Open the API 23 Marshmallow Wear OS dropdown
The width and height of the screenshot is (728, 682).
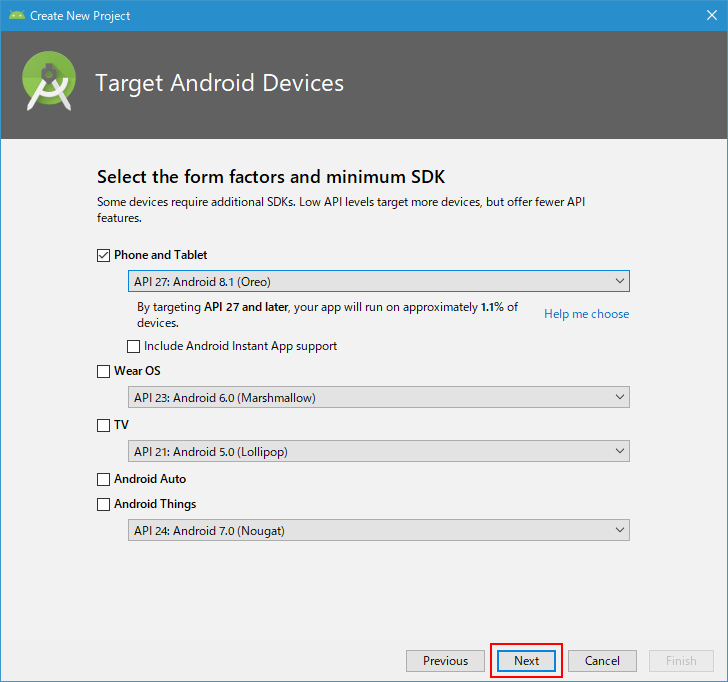[378, 397]
